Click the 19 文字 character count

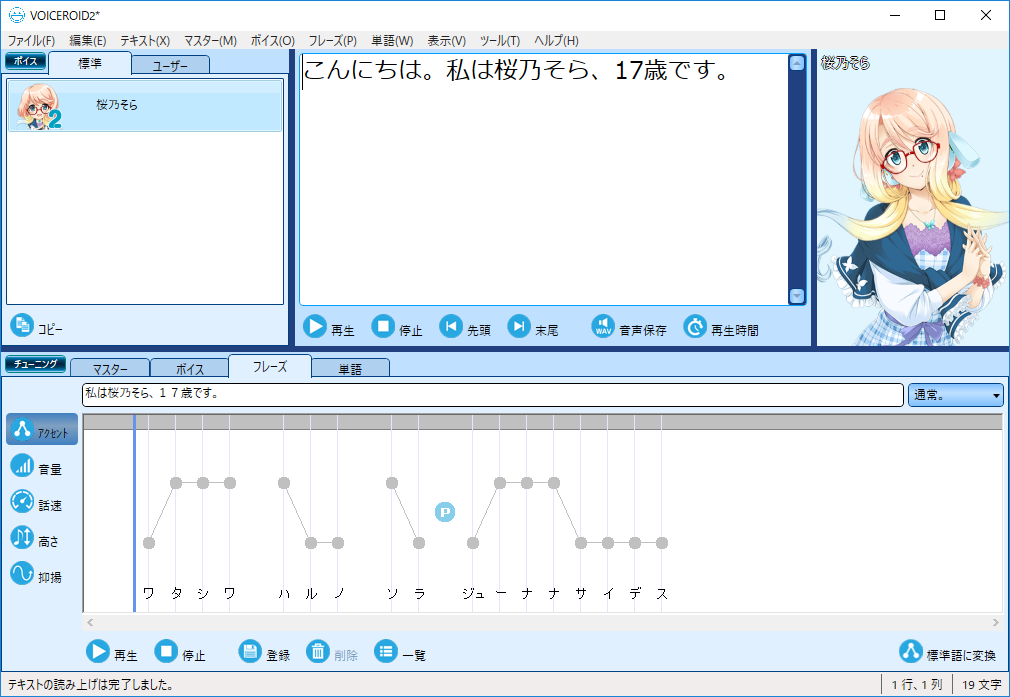(x=981, y=685)
